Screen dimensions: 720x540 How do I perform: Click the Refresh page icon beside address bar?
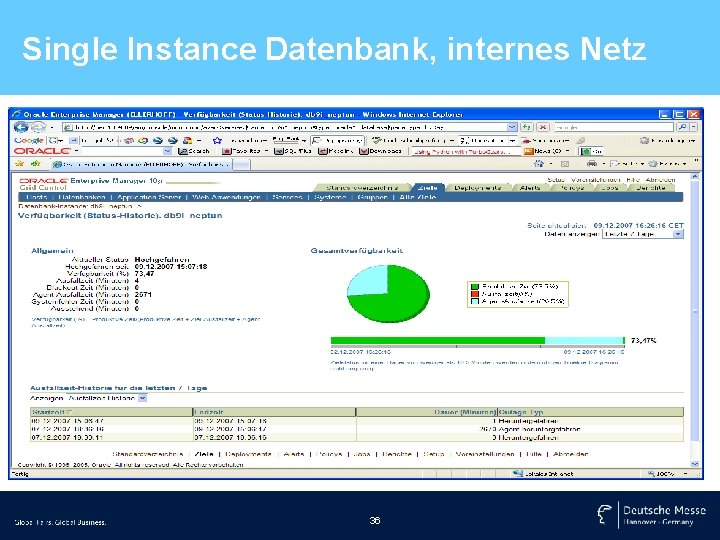click(x=527, y=127)
